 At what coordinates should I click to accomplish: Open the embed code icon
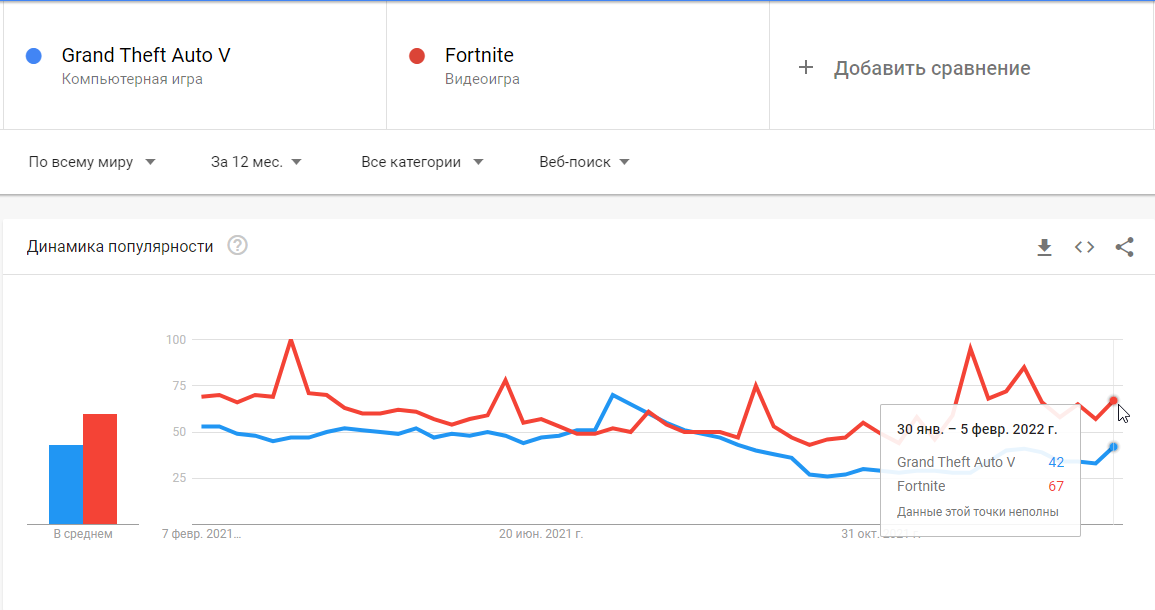point(1084,247)
